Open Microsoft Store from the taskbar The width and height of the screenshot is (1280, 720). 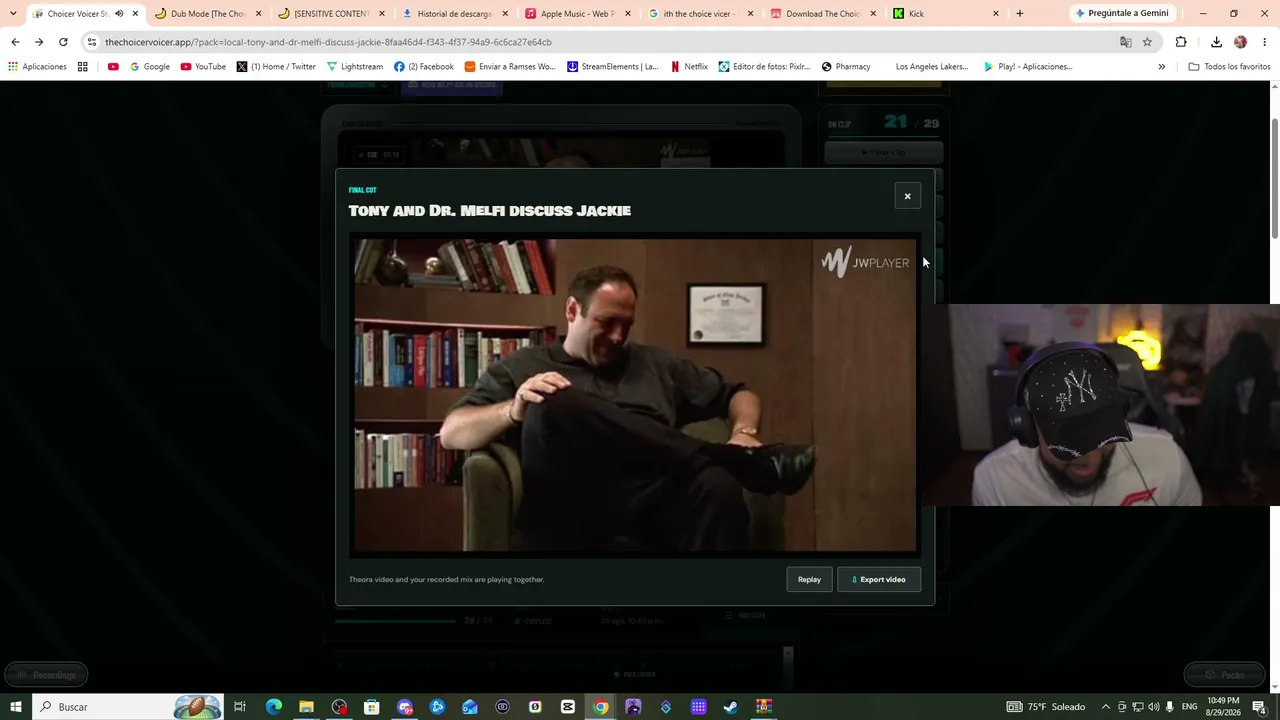pyautogui.click(x=371, y=707)
